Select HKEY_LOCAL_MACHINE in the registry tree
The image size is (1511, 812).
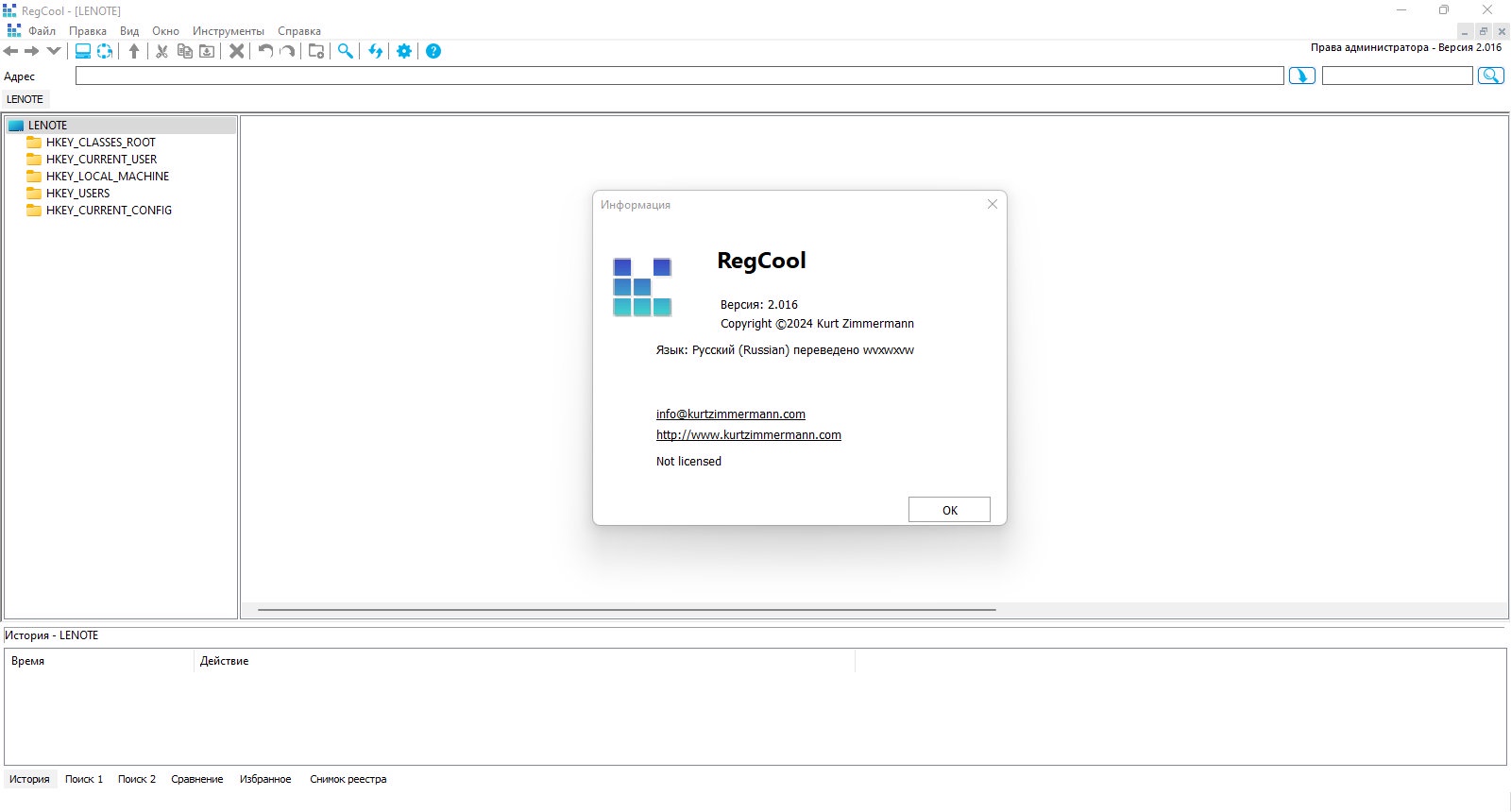tap(108, 177)
